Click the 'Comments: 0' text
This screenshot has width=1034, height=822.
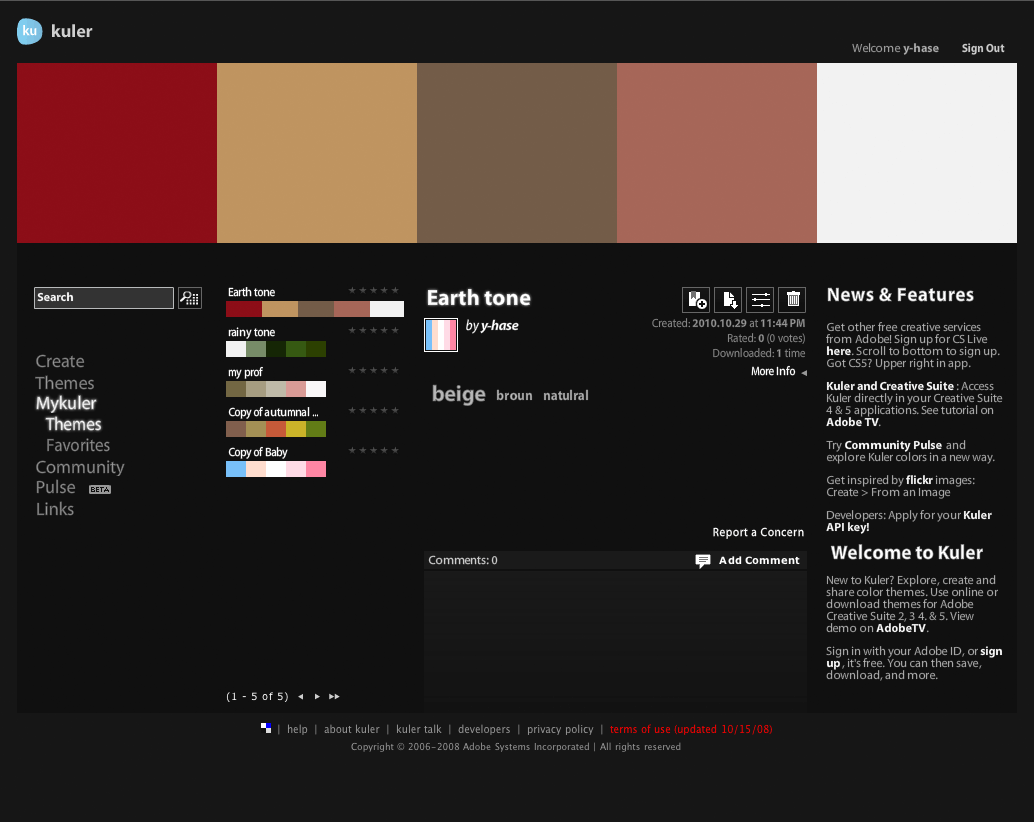(463, 560)
